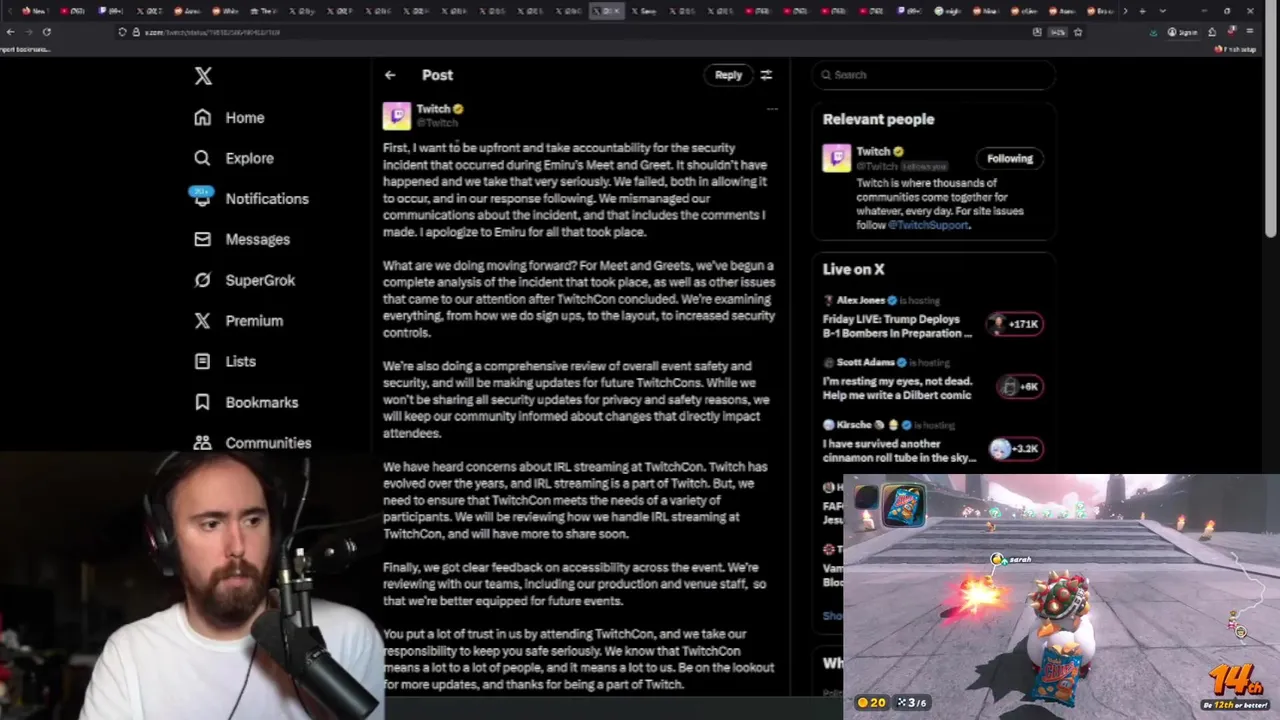
Task: Select the active X browser tab
Action: [x=606, y=11]
